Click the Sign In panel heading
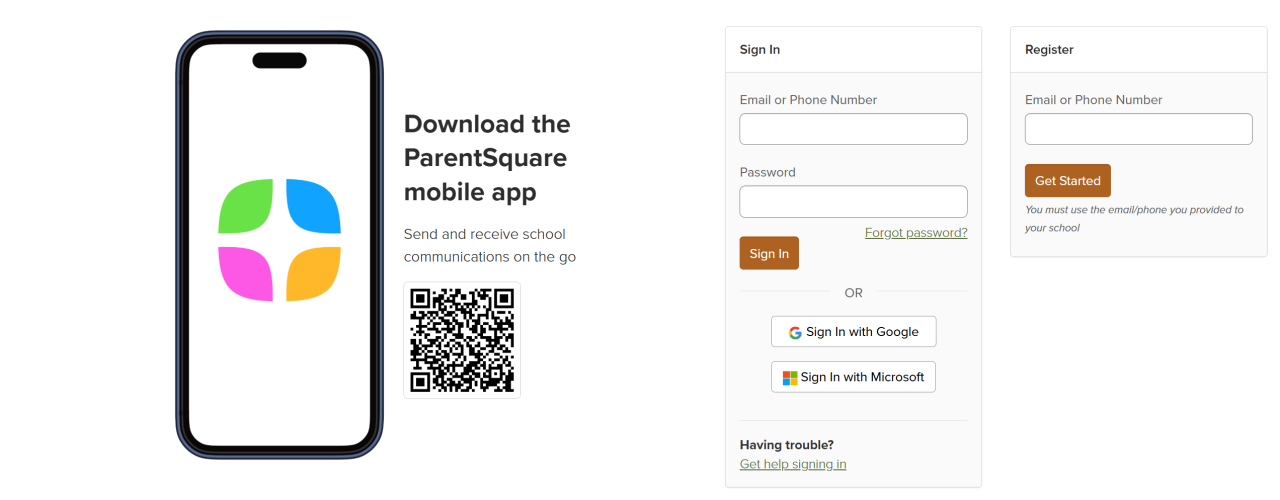1280x500 pixels. click(760, 50)
